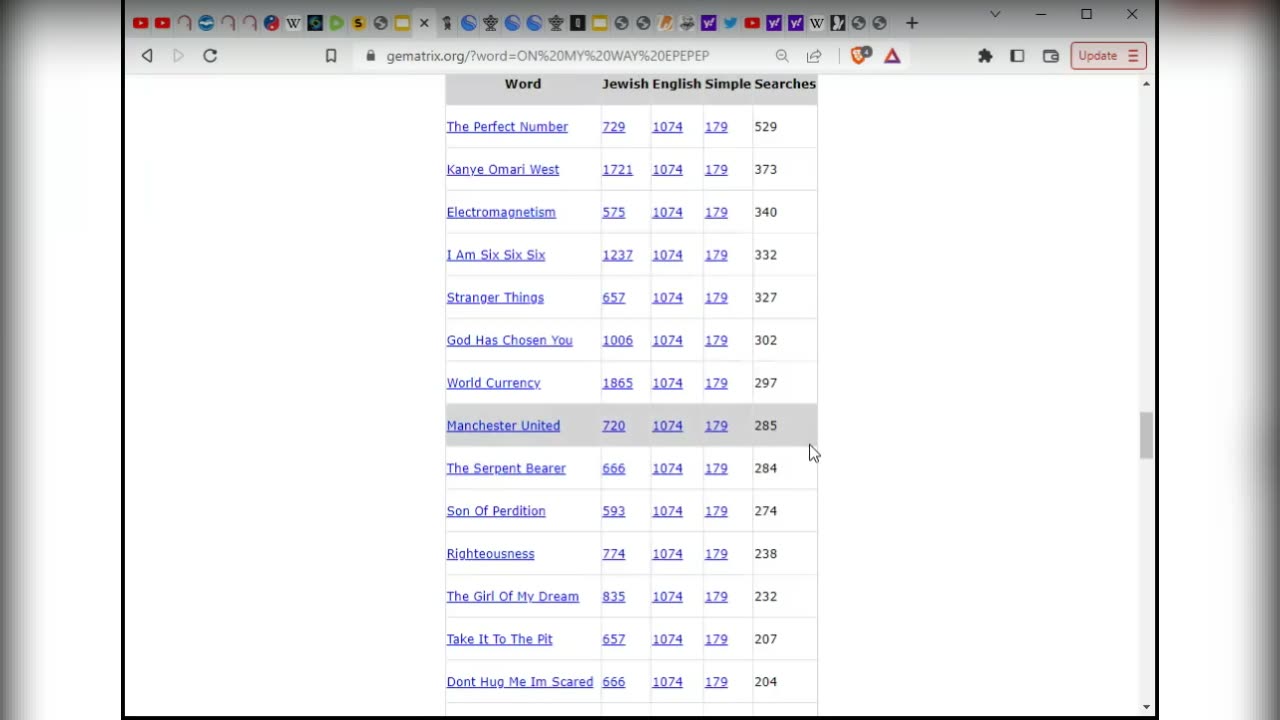The image size is (1280, 720).
Task: Open the Brave Wallet icon
Action: 1050,56
